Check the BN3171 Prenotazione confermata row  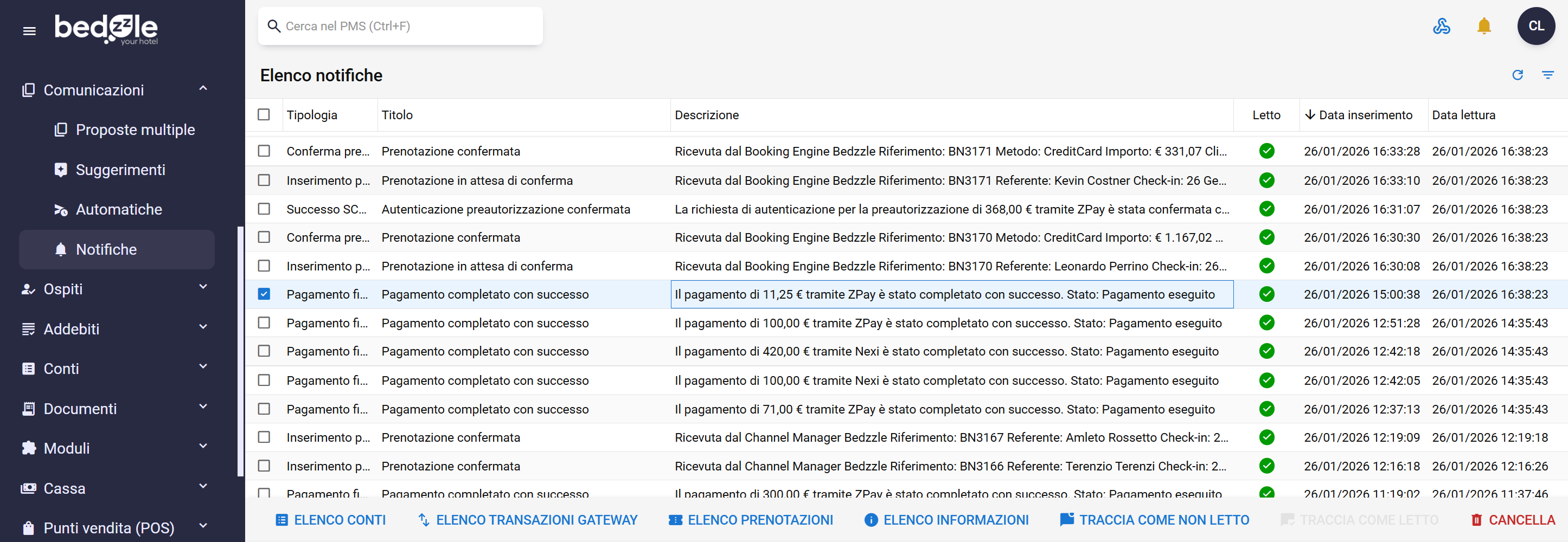pos(264,151)
